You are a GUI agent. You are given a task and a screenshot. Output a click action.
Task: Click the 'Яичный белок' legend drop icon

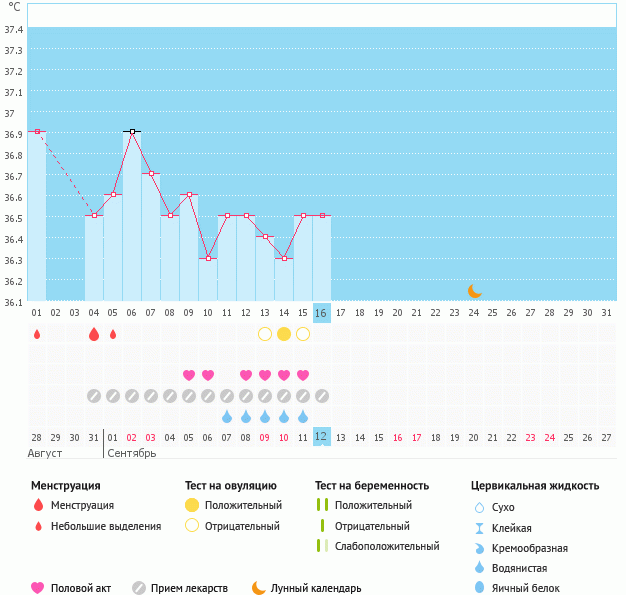(x=479, y=588)
